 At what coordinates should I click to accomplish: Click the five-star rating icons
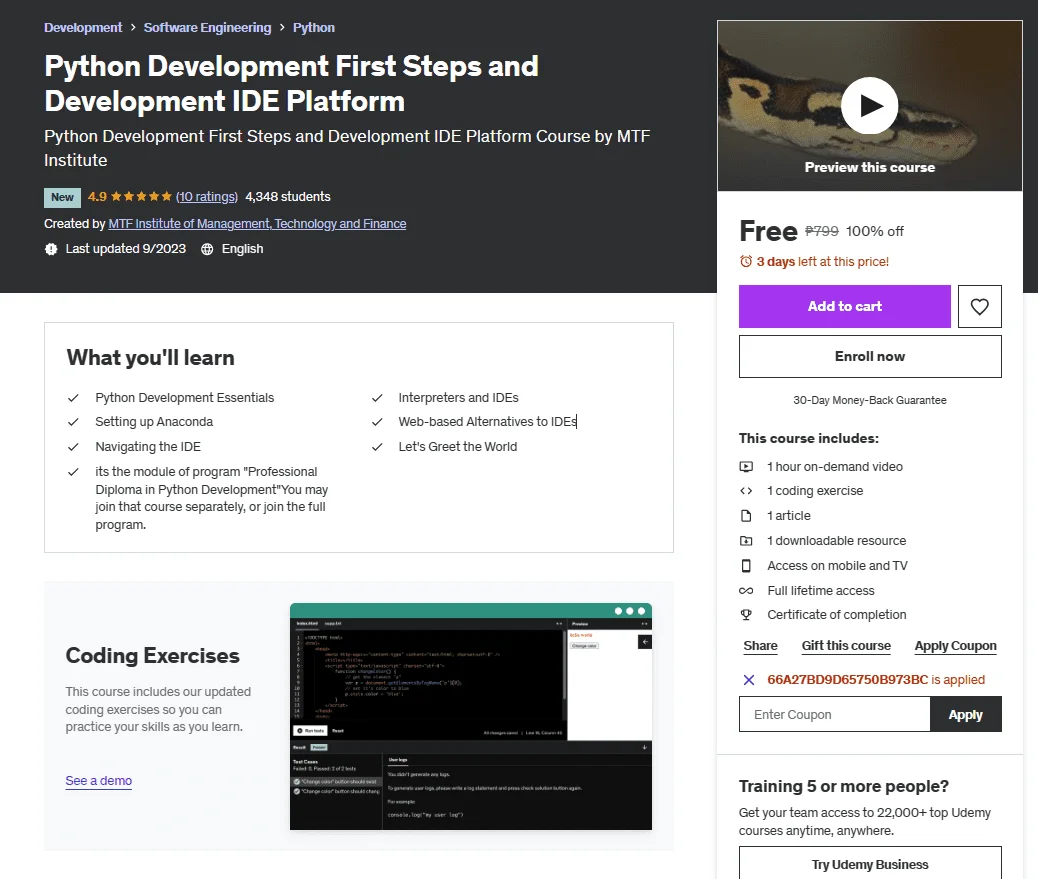141,197
